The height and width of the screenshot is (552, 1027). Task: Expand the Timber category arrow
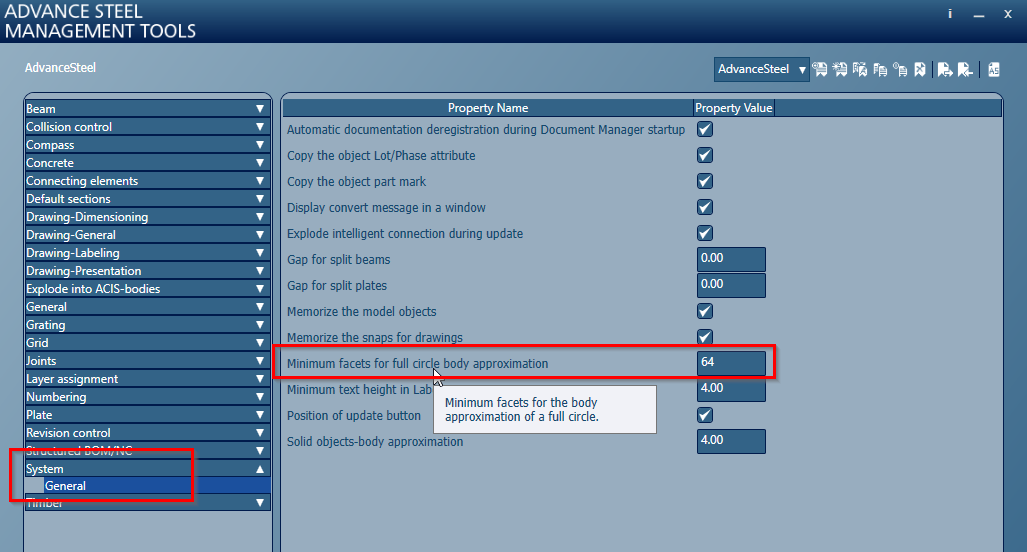[x=260, y=503]
